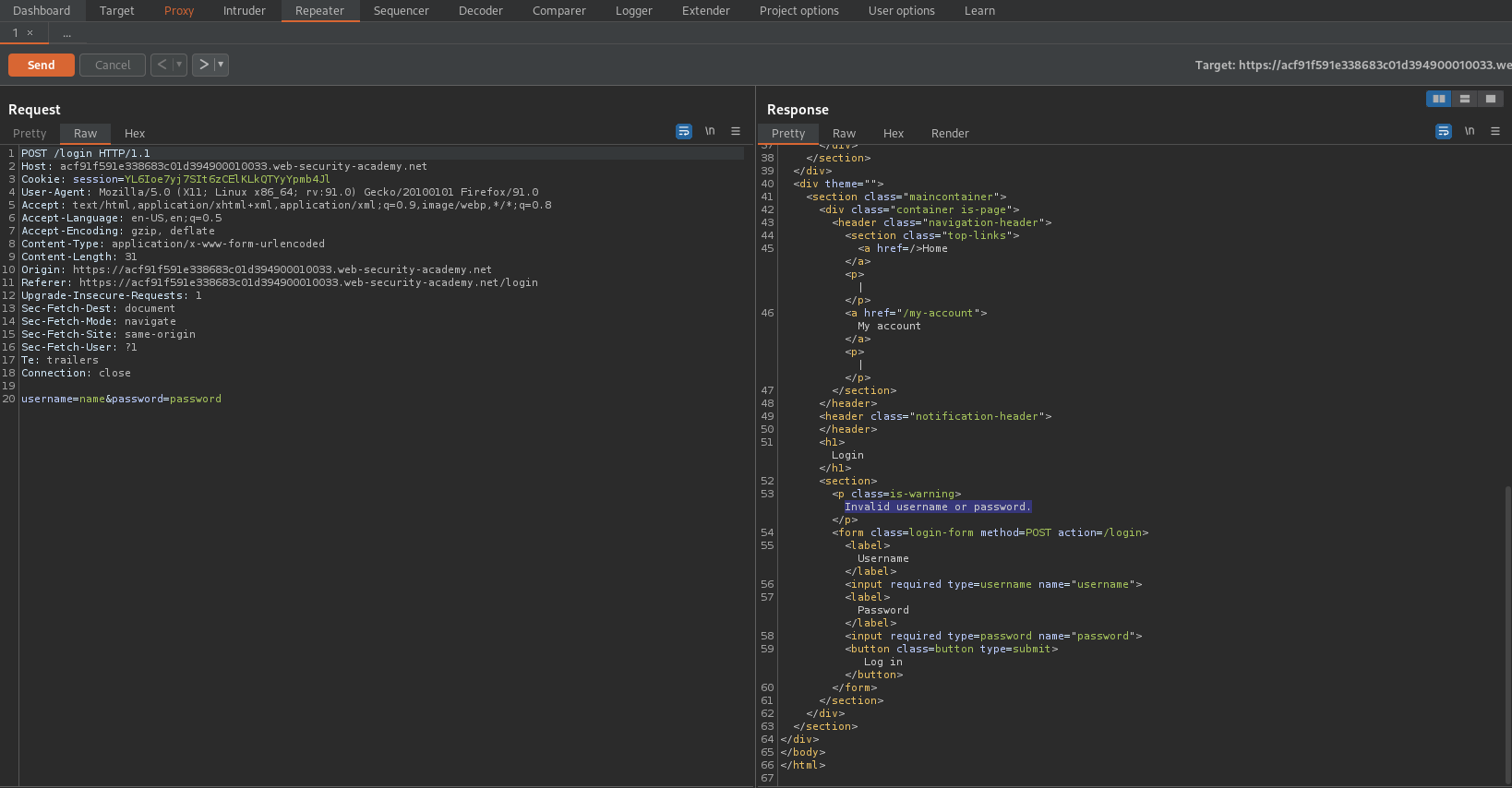Switch Response view to Raw
This screenshot has height=788, width=1512.
[x=844, y=133]
